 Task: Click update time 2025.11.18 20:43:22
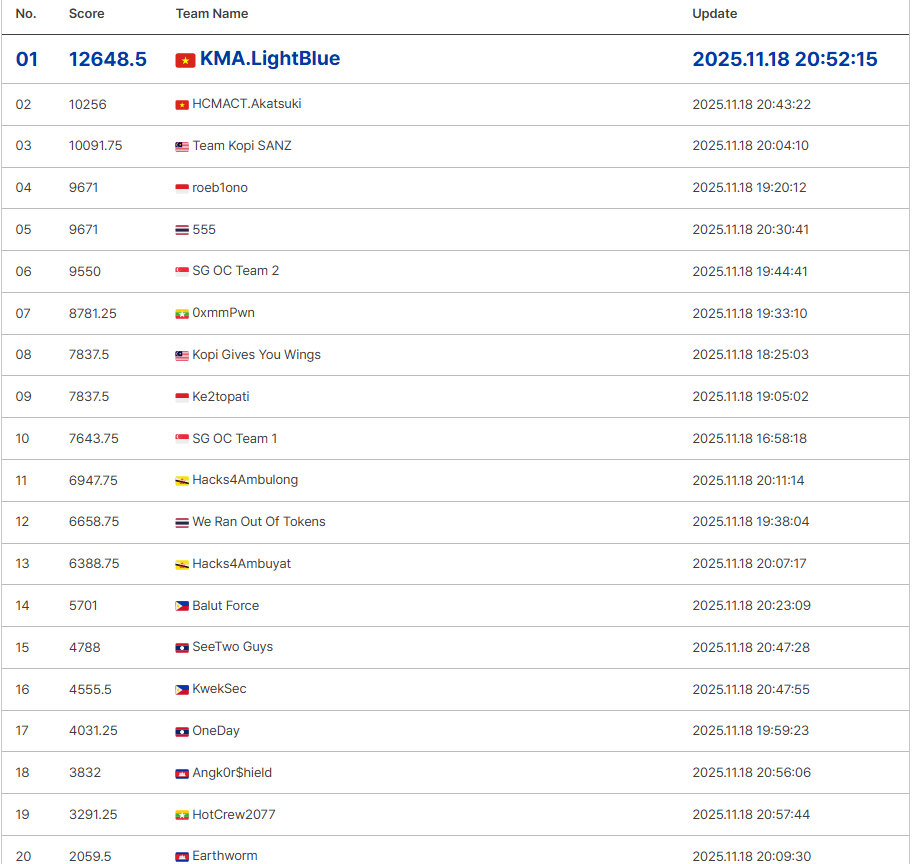[752, 104]
